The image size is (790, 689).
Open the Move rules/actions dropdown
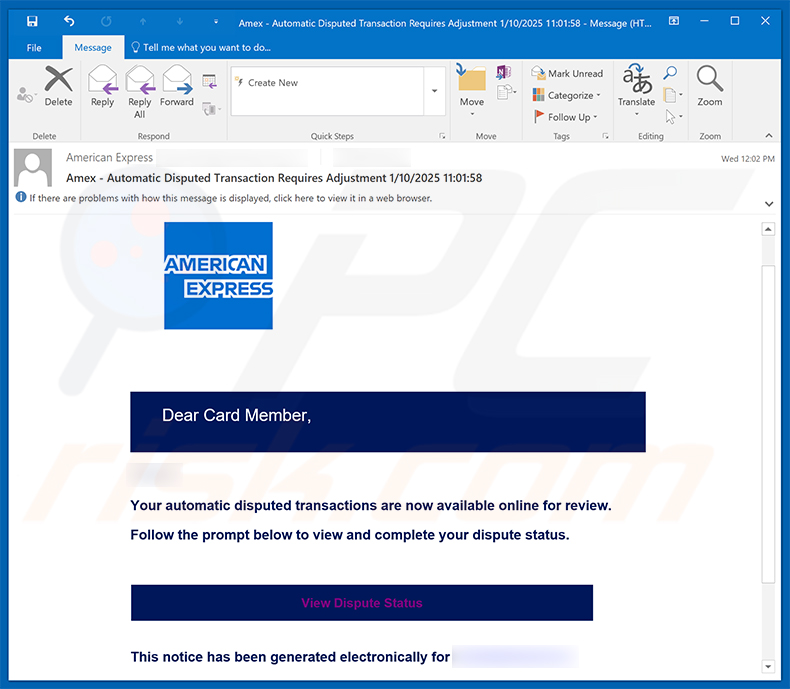[x=506, y=92]
